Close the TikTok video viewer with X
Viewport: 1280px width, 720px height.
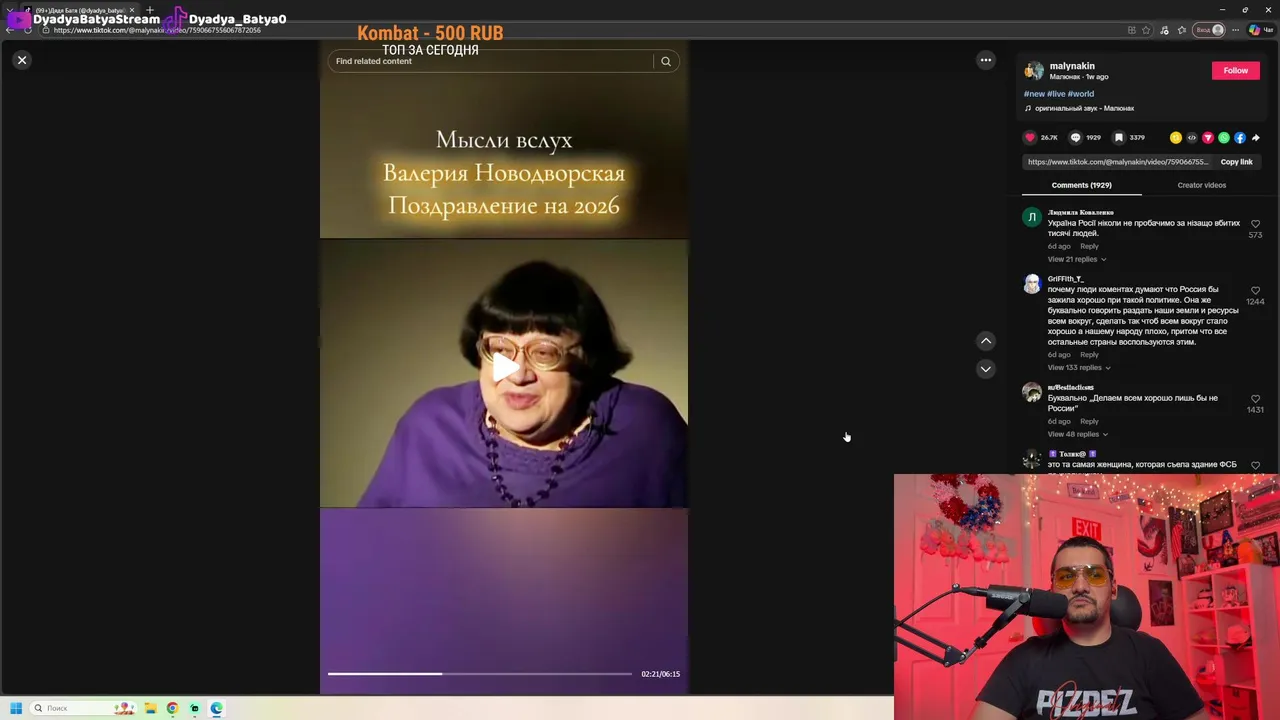[21, 60]
